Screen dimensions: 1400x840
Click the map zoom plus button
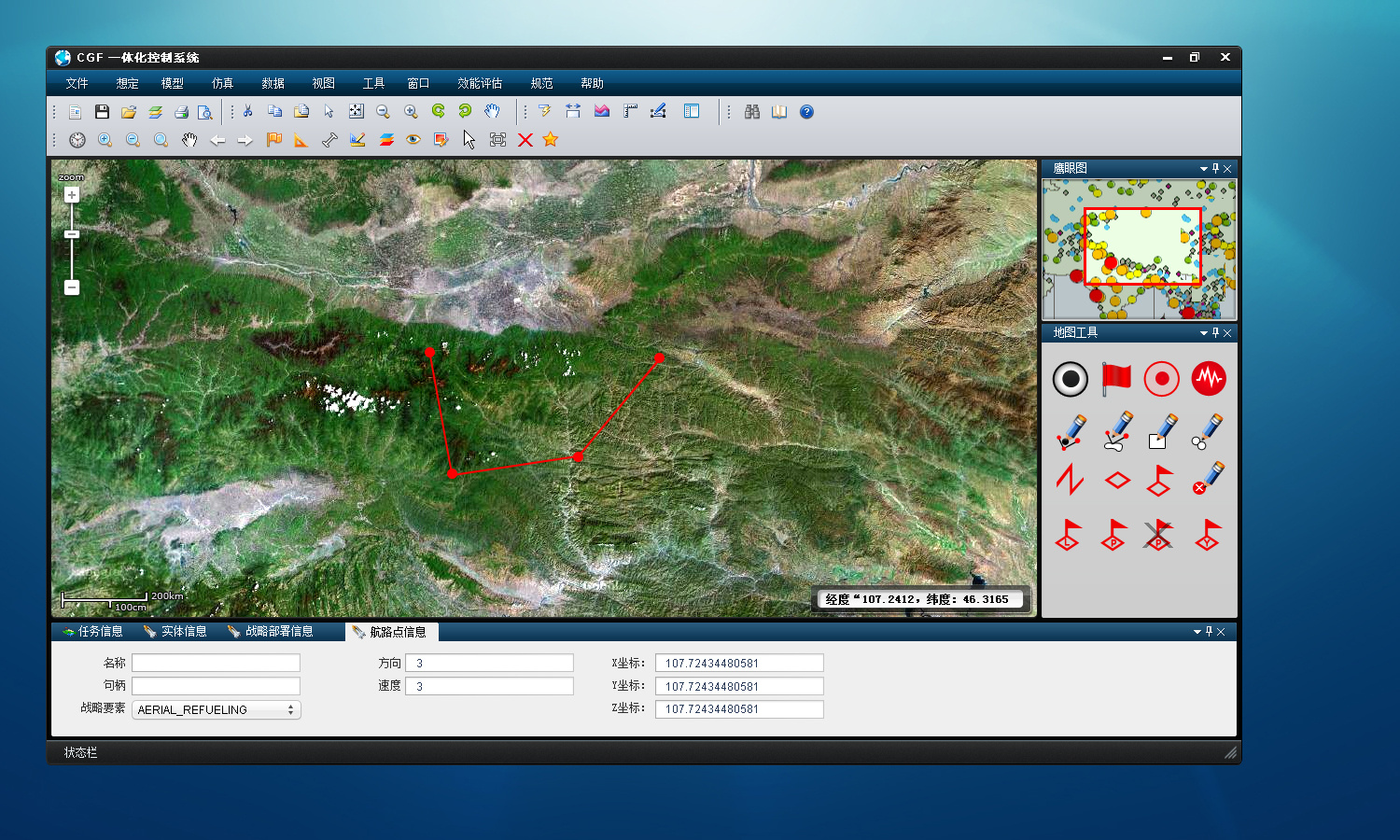(72, 195)
